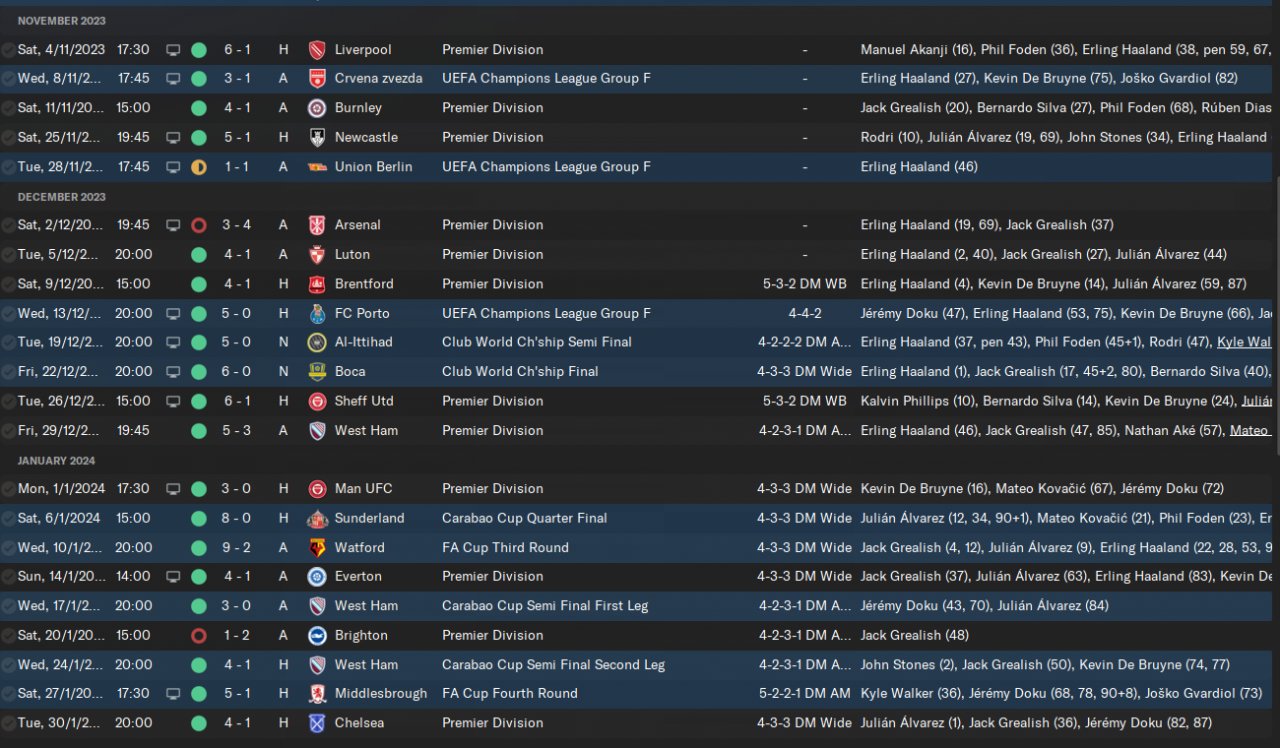
Task: Toggle the check circle on the Chelsea row
Action: [8, 723]
